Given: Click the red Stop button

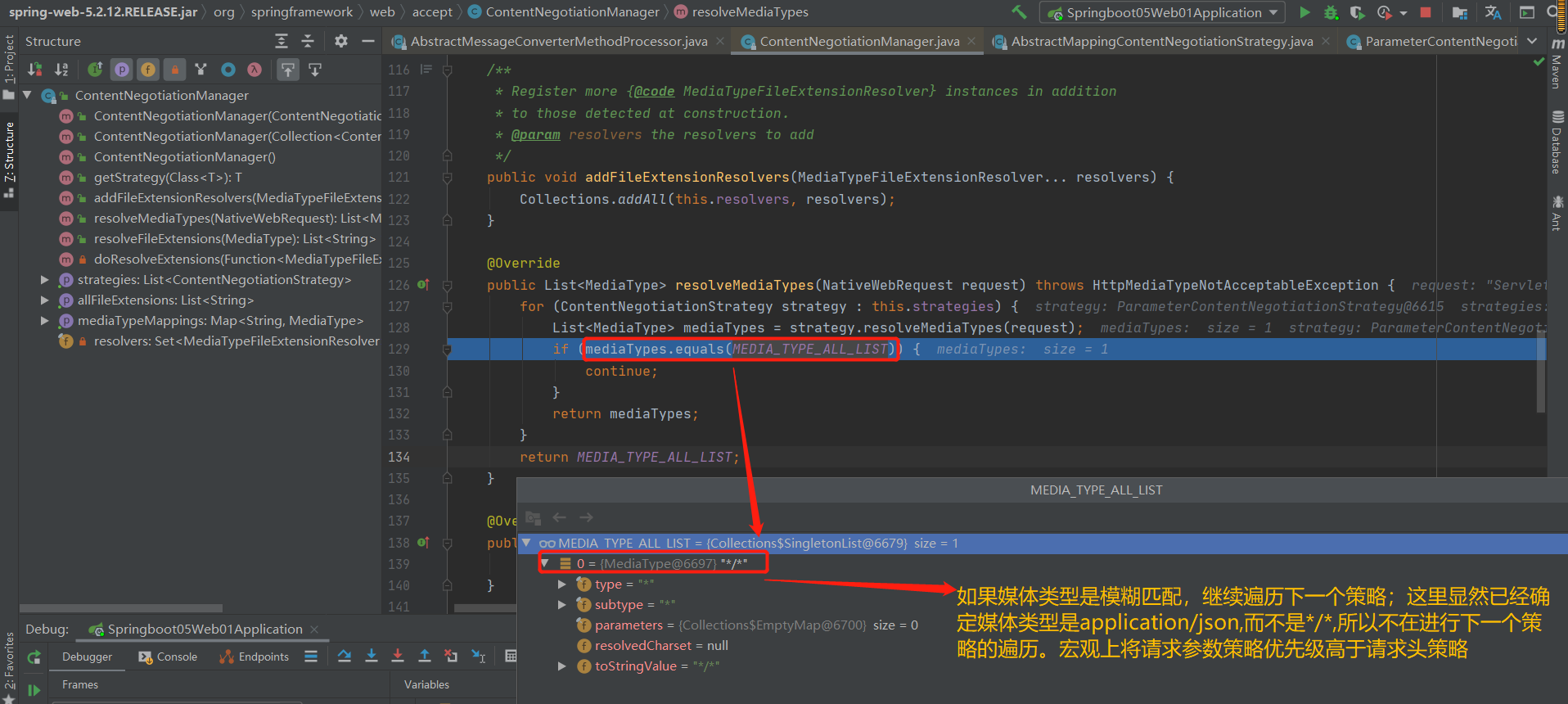Looking at the screenshot, I should (1426, 12).
